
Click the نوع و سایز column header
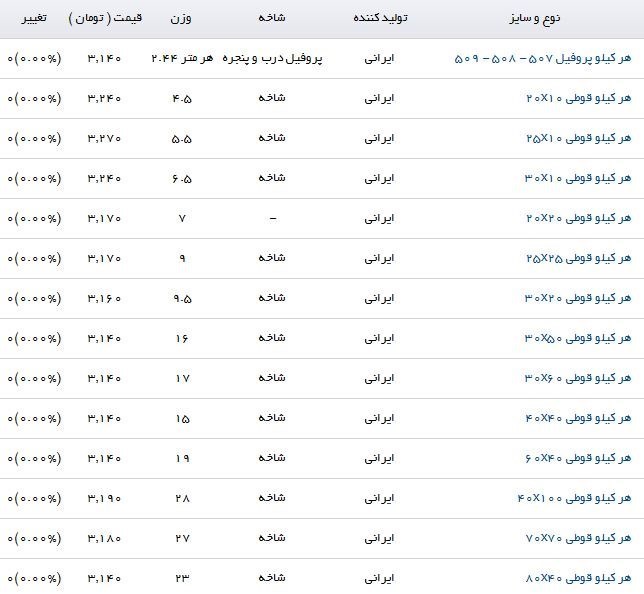[535, 18]
